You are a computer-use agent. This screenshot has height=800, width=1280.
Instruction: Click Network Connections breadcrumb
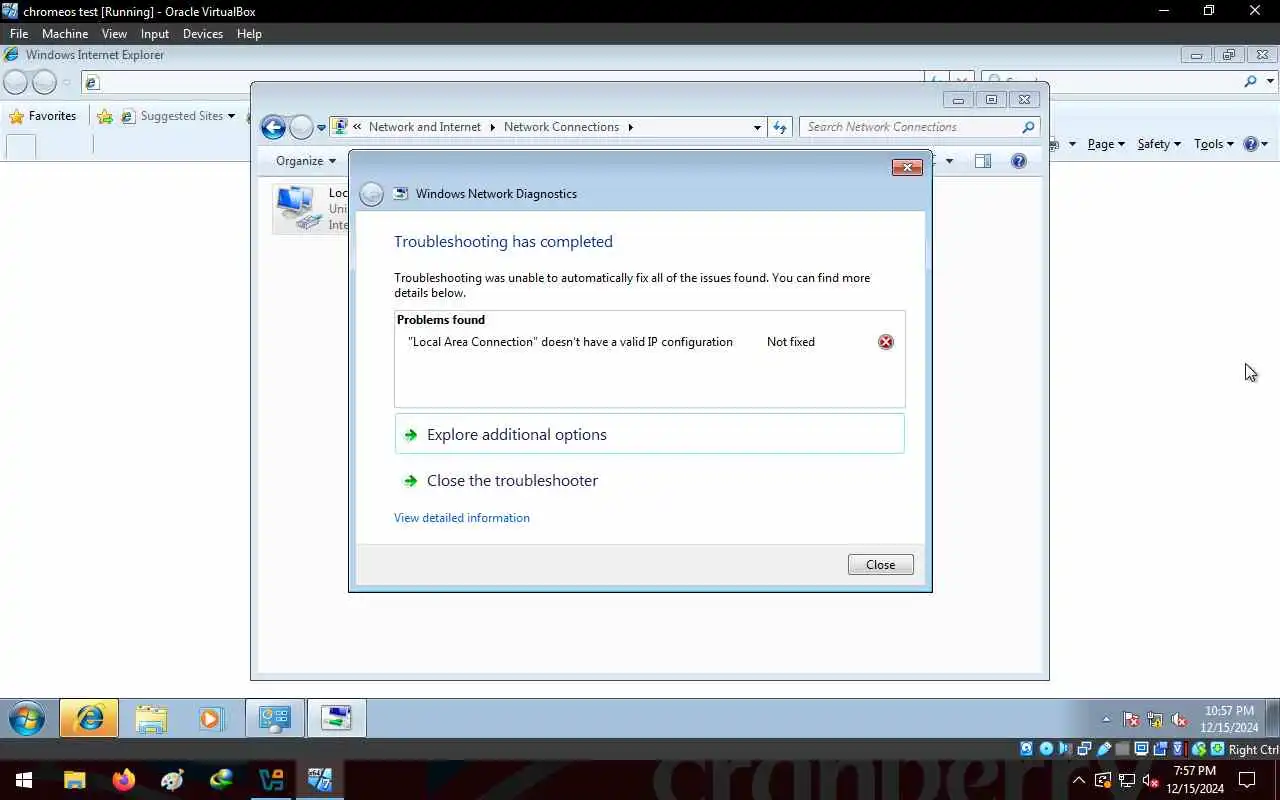tap(561, 127)
